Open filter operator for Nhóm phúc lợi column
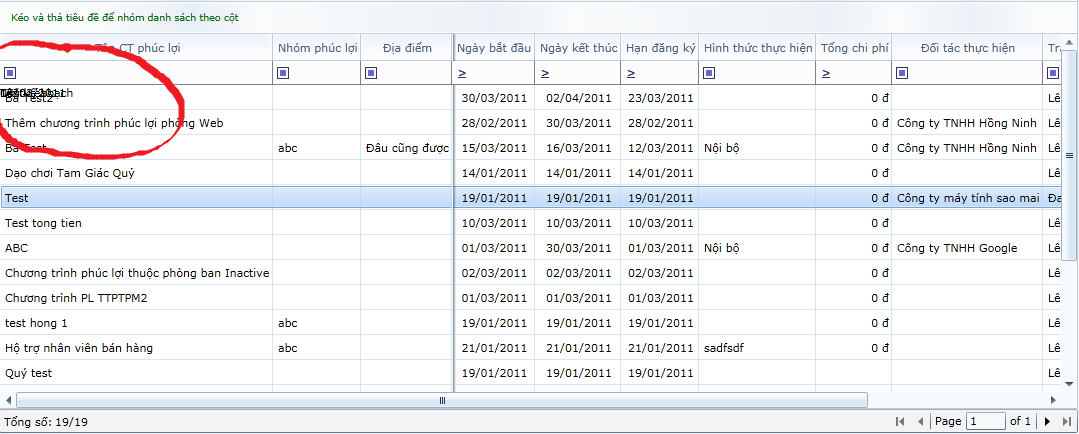Image resolution: width=1079 pixels, height=434 pixels. pyautogui.click(x=283, y=72)
